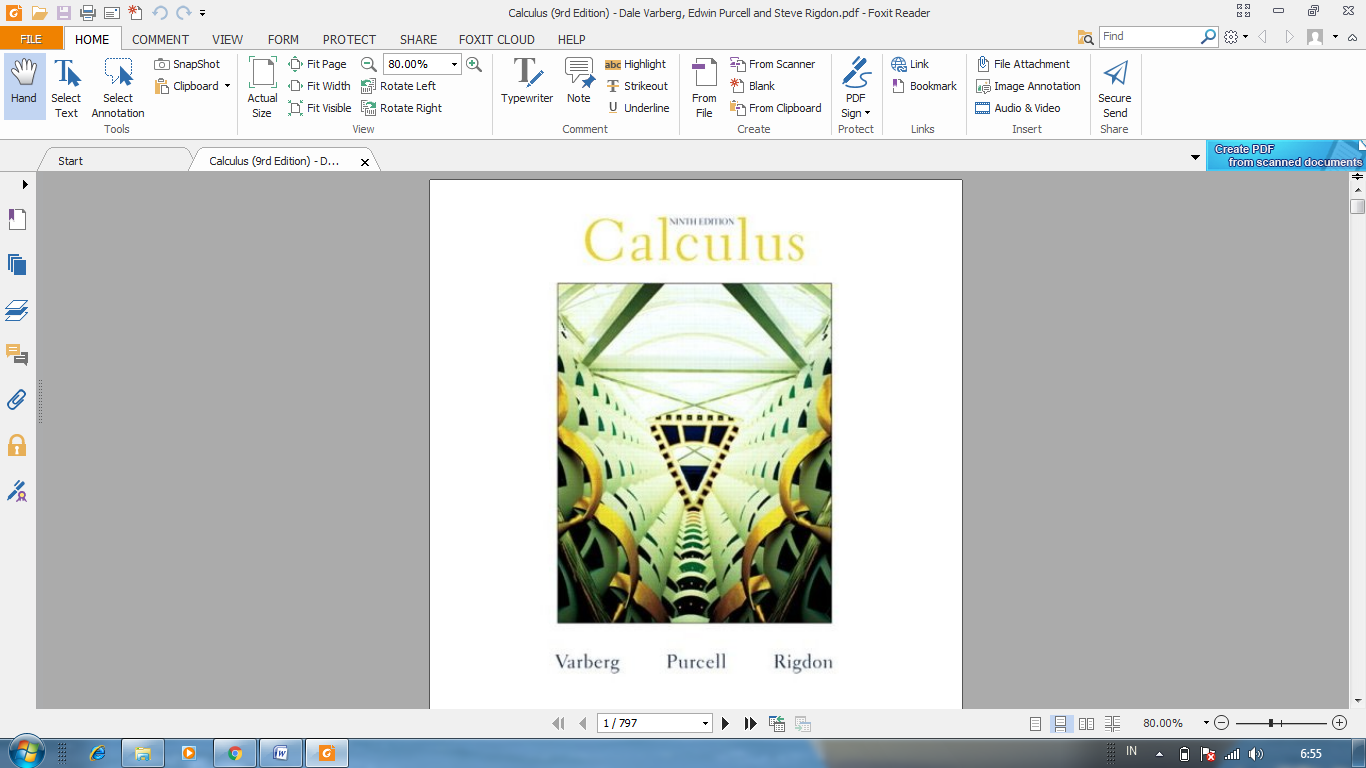Viewport: 1366px width, 768px height.
Task: Open the digital signatures panel
Action: [x=17, y=490]
